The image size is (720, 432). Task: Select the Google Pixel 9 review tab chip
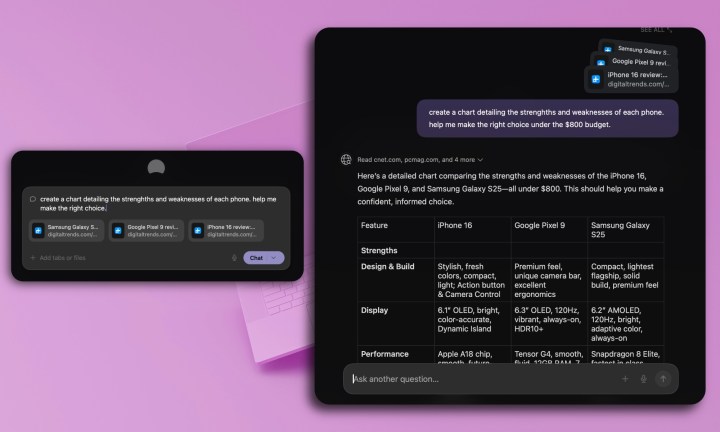tap(146, 231)
